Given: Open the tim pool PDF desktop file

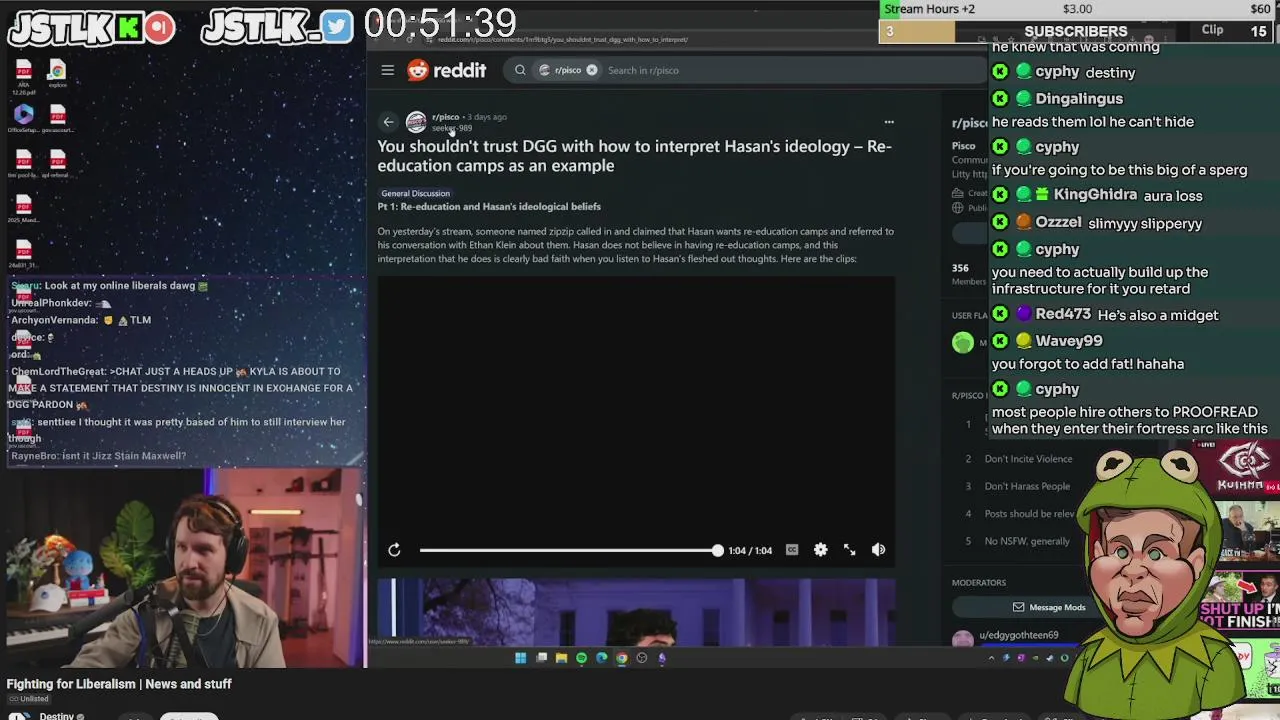Looking at the screenshot, I should click(x=23, y=163).
